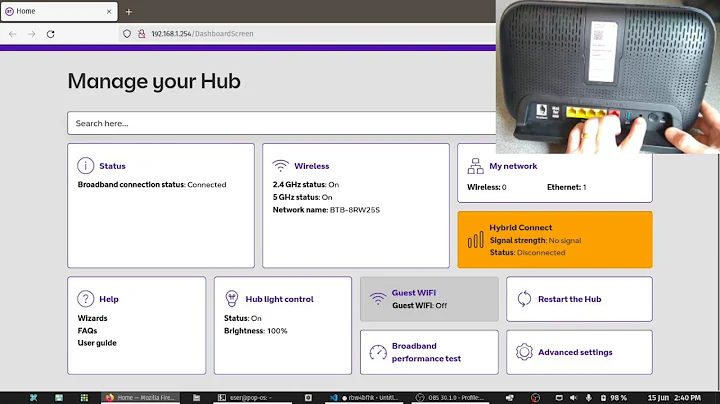
Task: Click the 2.4 GHz status line
Action: click(x=306, y=185)
